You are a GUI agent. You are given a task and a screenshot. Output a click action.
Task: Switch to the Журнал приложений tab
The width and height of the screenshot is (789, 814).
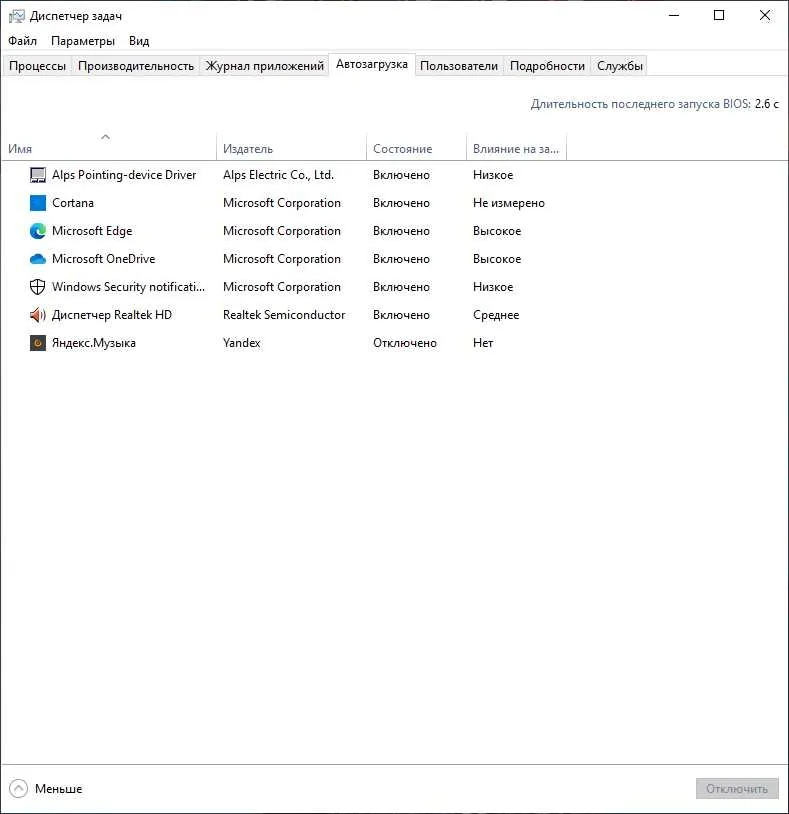[x=265, y=66]
